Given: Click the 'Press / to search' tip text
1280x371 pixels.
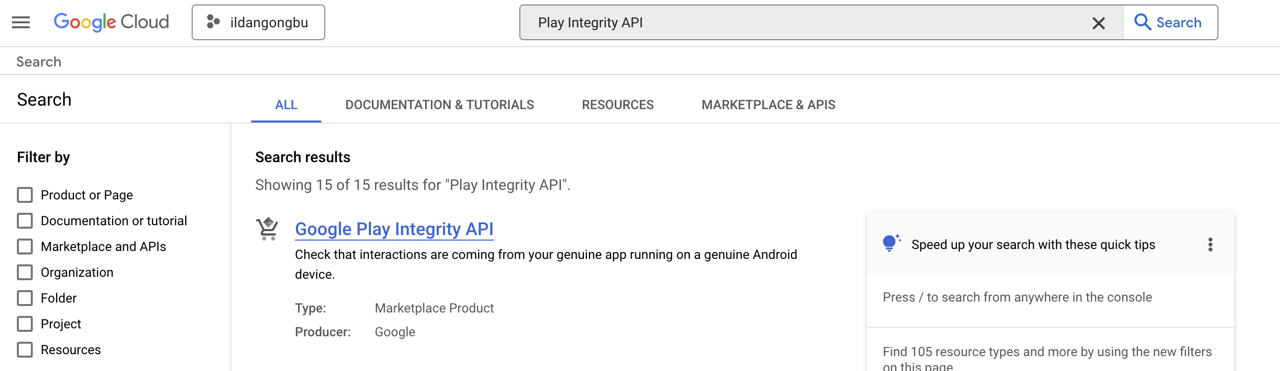Looking at the screenshot, I should (1017, 297).
